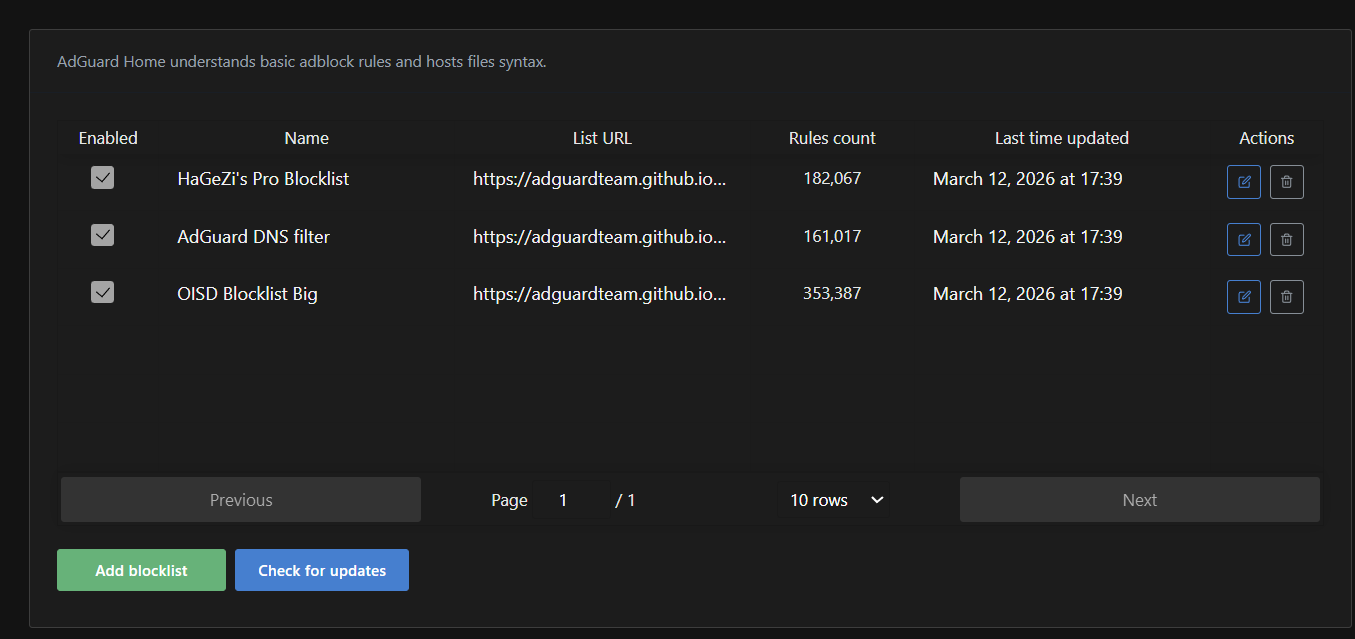
Task: Sort by the Rules count column header
Action: point(832,138)
